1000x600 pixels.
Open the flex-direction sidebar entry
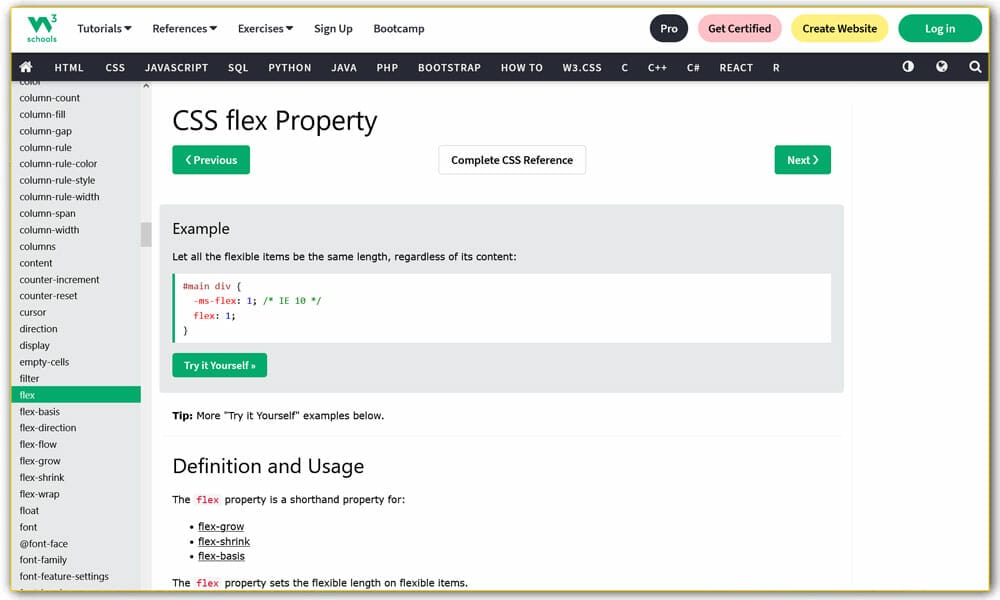[46, 427]
